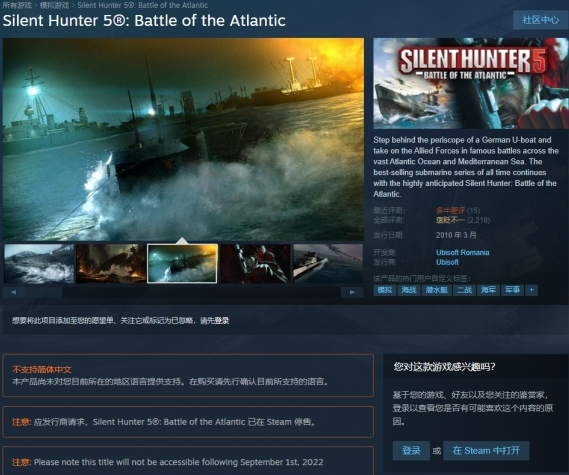569x475 pixels.
Task: Select the red captain artwork thumbnail
Action: pos(255,264)
